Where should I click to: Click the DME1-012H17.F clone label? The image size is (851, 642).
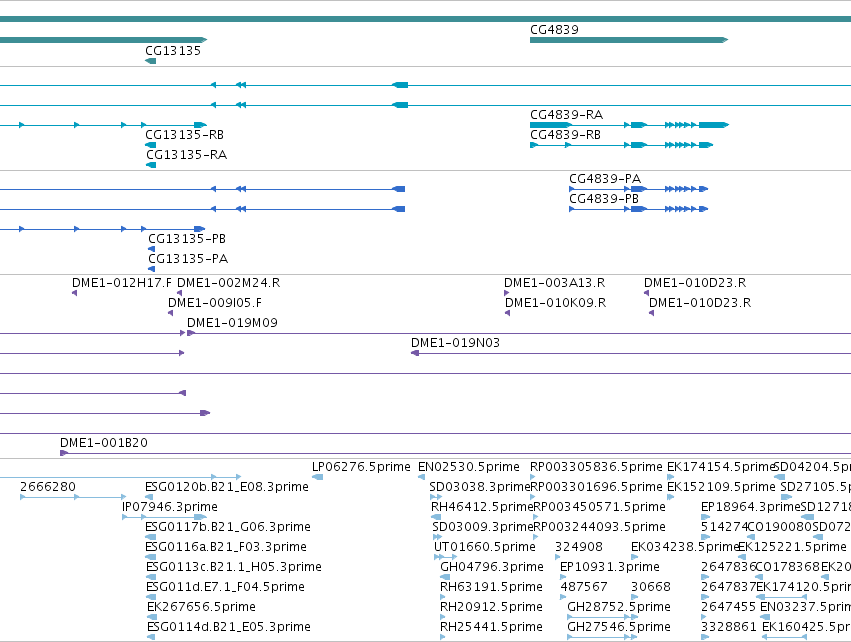pyautogui.click(x=122, y=283)
